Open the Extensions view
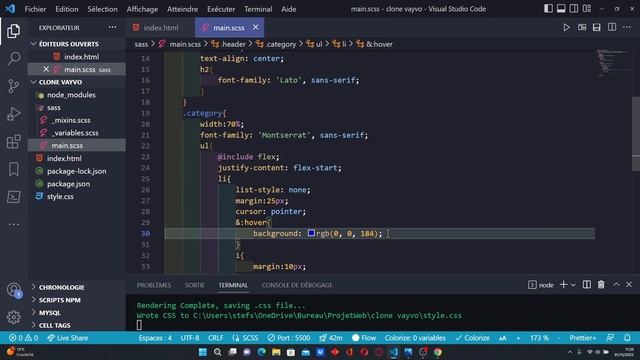Screen dimensions: 640x360 tap(13, 142)
